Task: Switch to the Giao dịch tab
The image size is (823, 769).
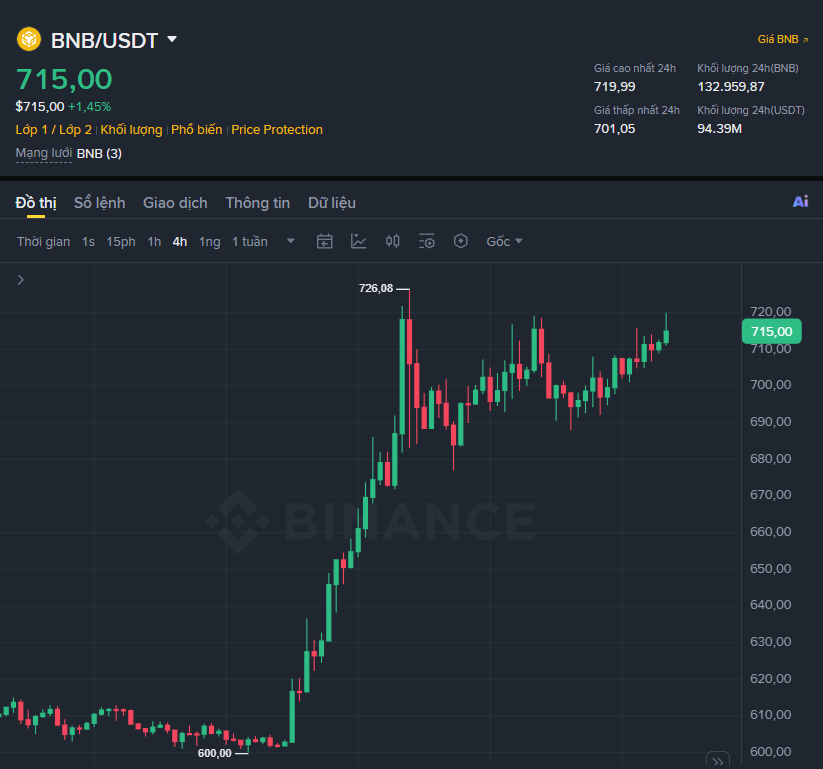Action: point(175,203)
